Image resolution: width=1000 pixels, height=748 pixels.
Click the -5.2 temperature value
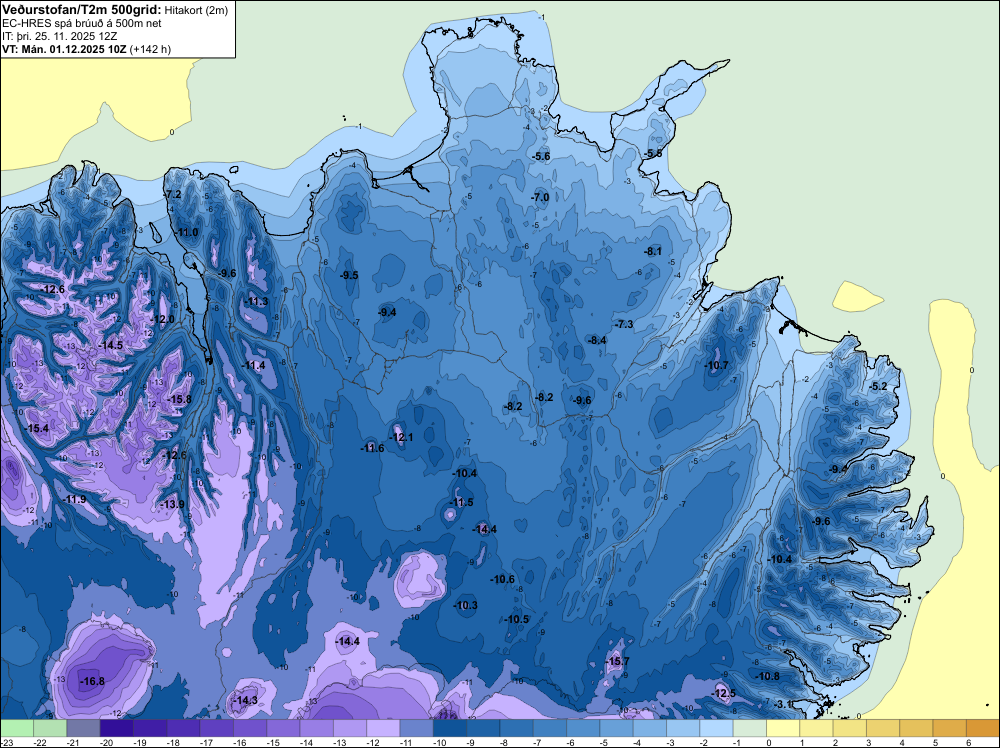879,386
